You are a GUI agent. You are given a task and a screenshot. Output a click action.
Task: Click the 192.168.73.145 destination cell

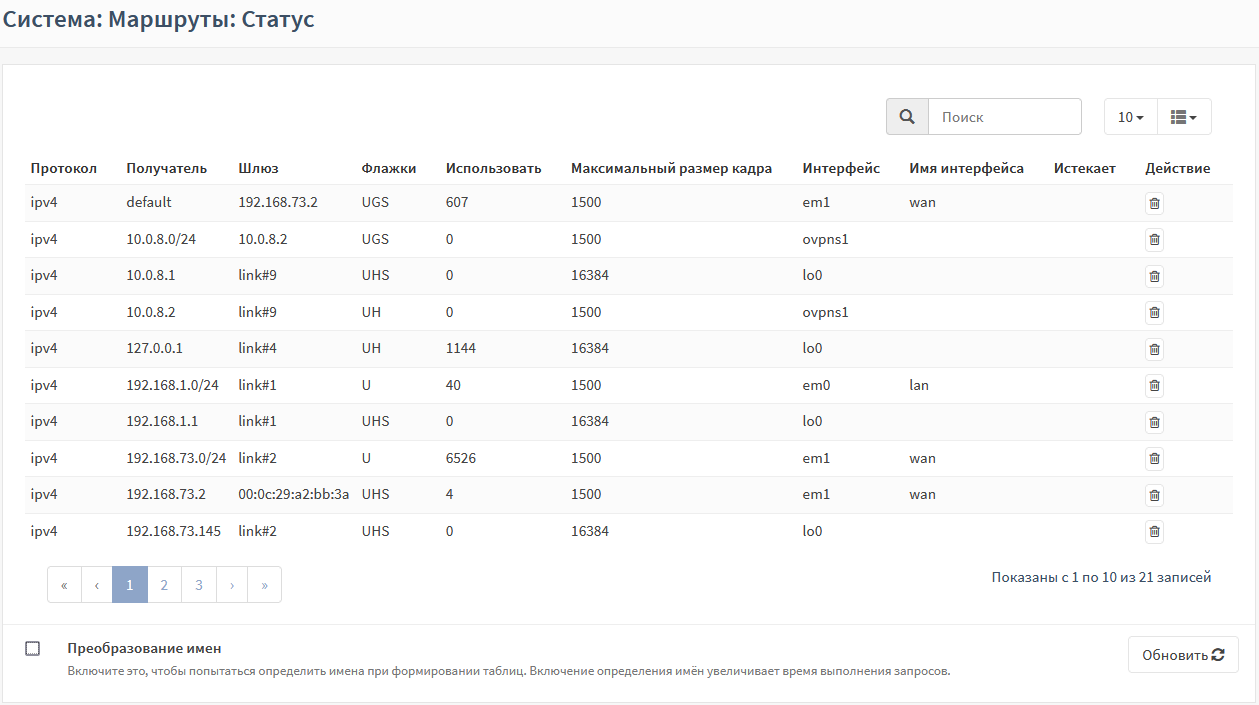click(x=174, y=531)
